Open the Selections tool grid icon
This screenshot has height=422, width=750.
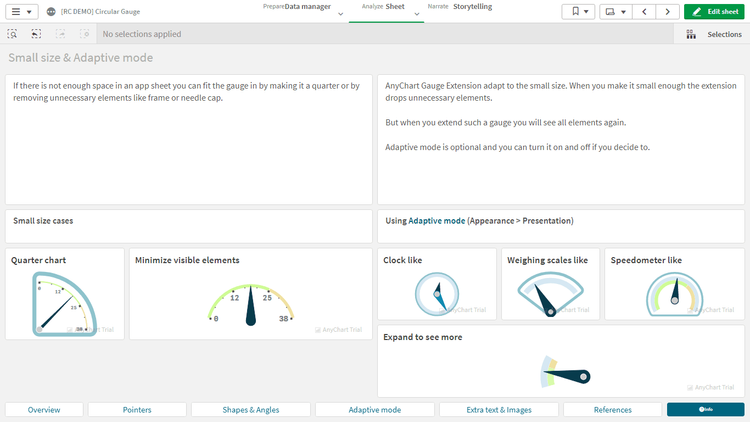pyautogui.click(x=692, y=34)
